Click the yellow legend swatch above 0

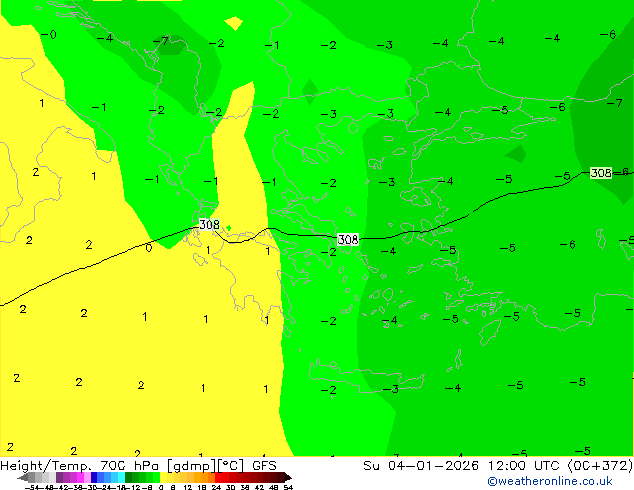[x=163, y=477]
